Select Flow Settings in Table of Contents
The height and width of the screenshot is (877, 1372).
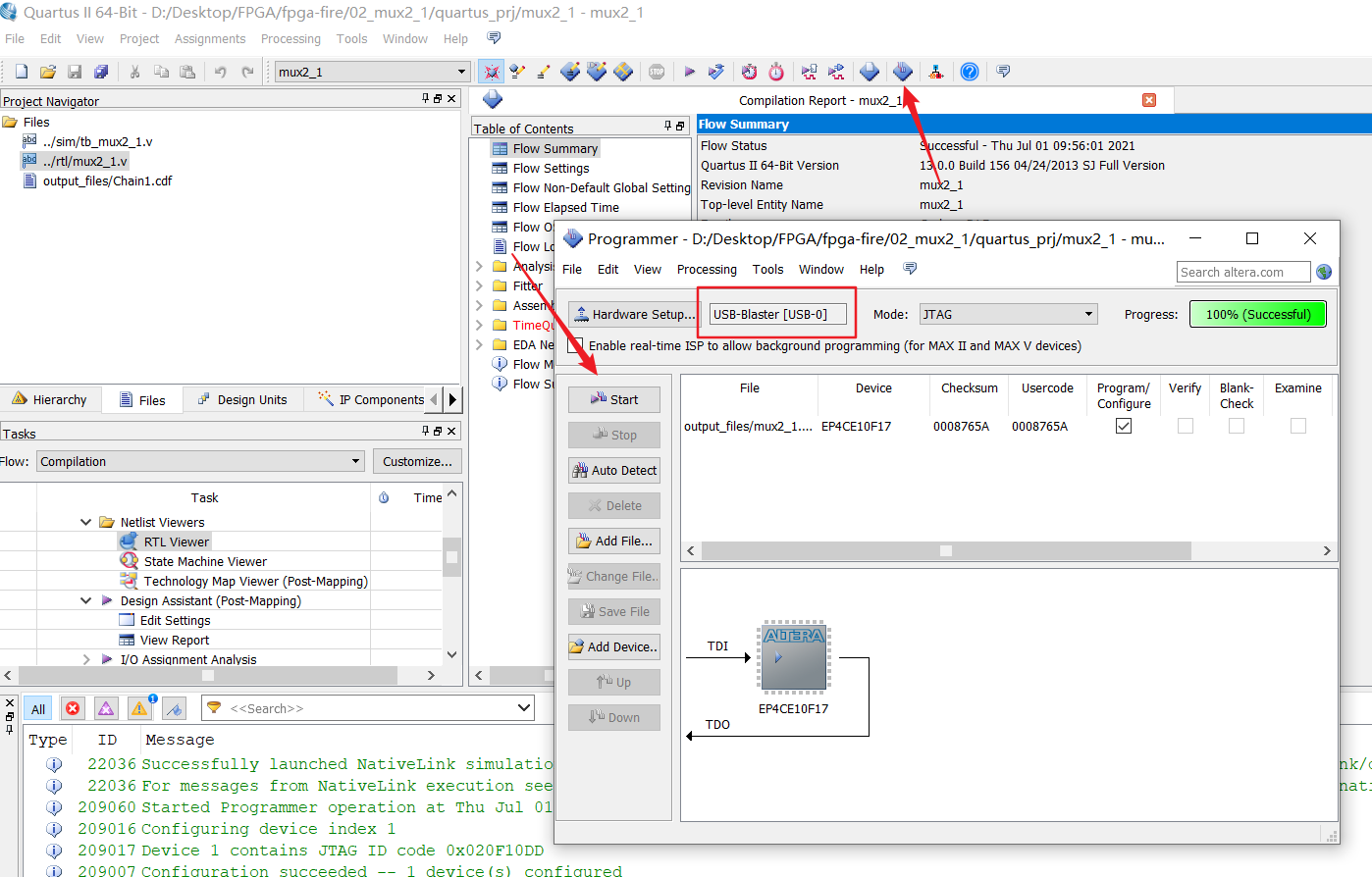coord(551,168)
